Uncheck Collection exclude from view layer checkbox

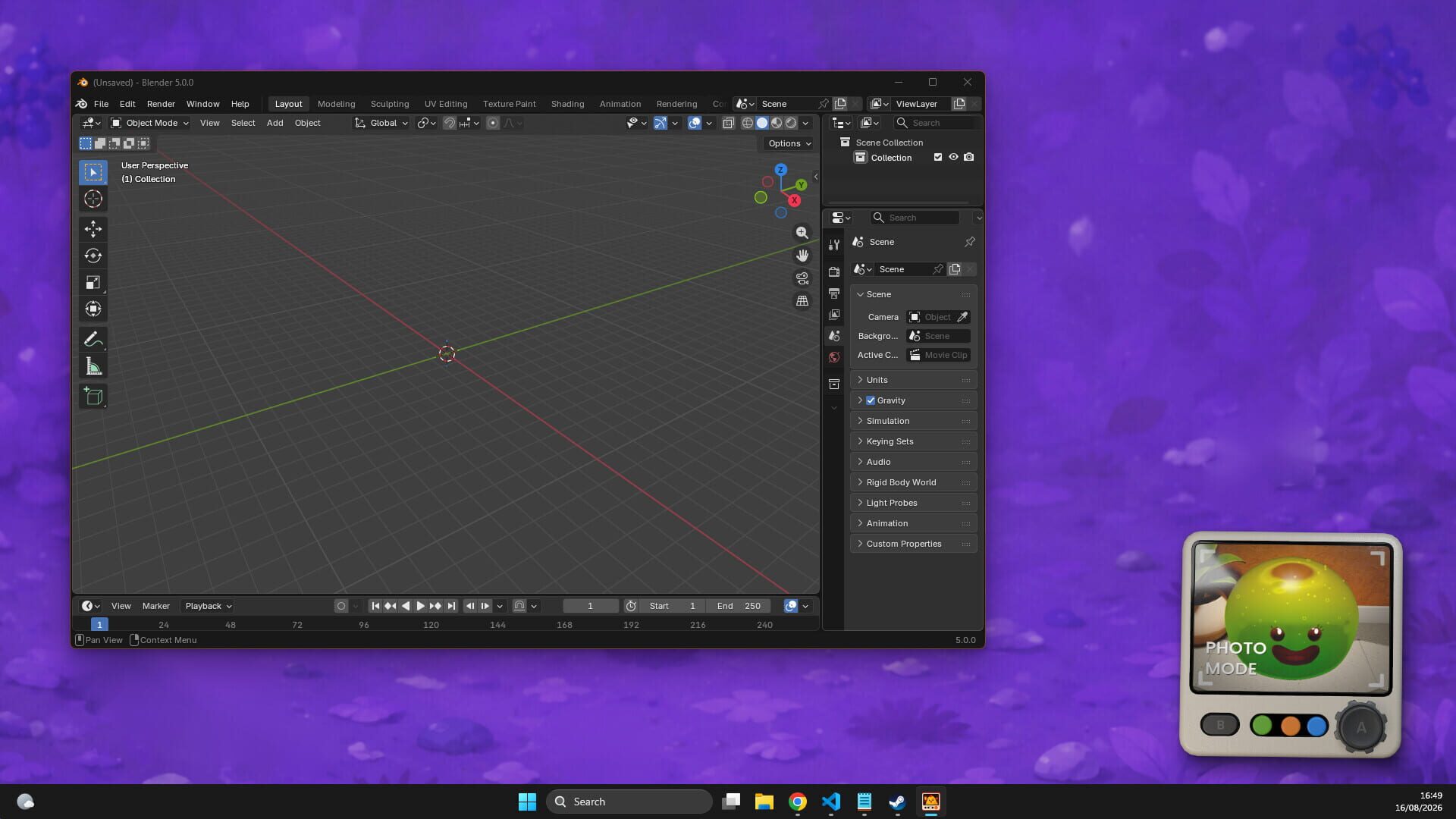(938, 157)
